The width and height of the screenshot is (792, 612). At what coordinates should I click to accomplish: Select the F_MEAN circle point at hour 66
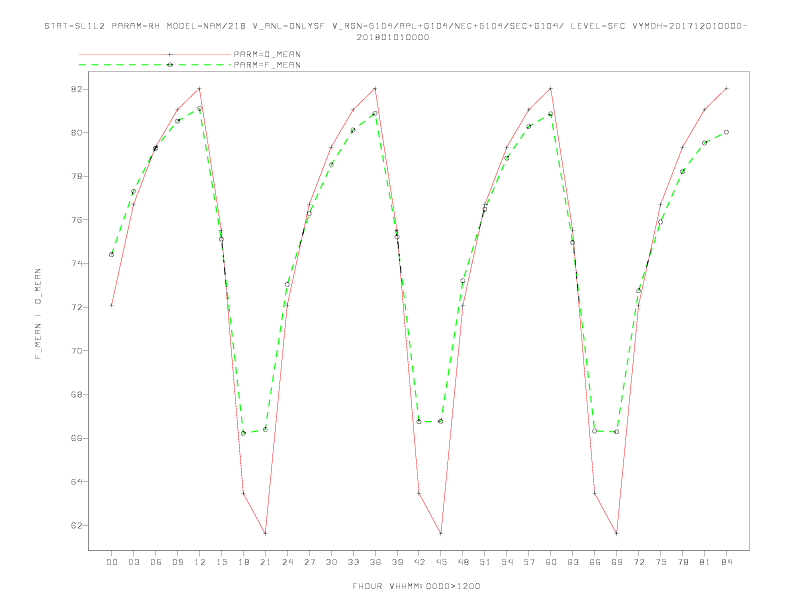(595, 431)
